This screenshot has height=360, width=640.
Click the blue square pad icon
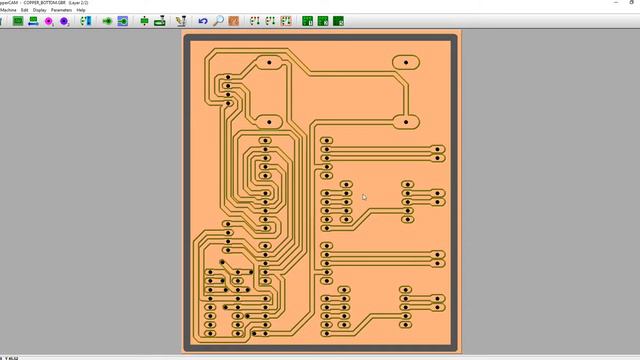(122, 21)
